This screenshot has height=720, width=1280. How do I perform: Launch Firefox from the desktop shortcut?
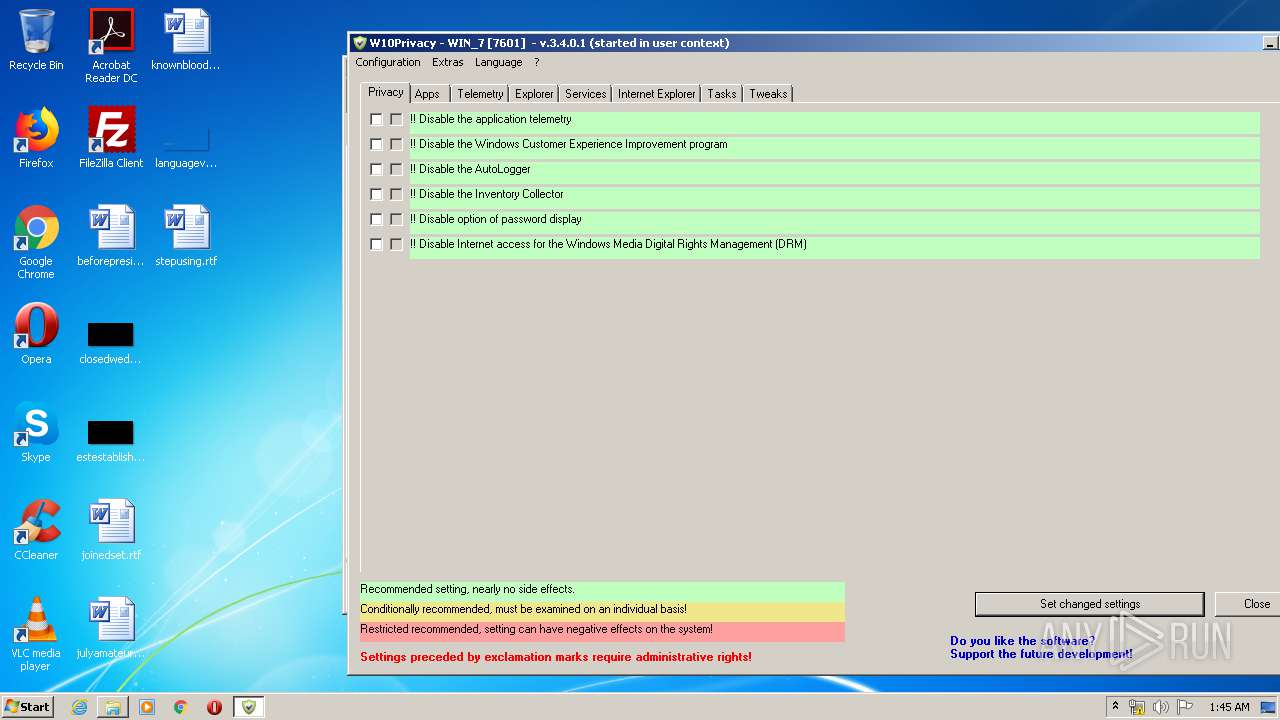36,138
